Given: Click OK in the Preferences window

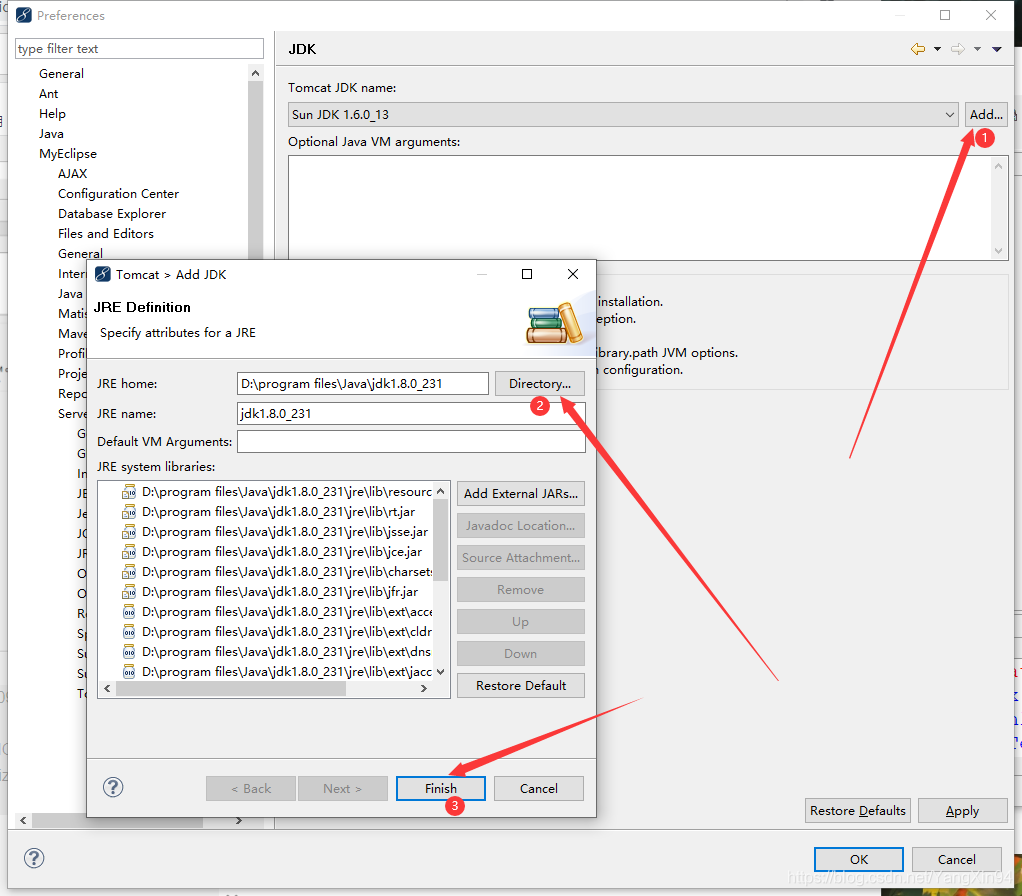Looking at the screenshot, I should tap(858, 860).
